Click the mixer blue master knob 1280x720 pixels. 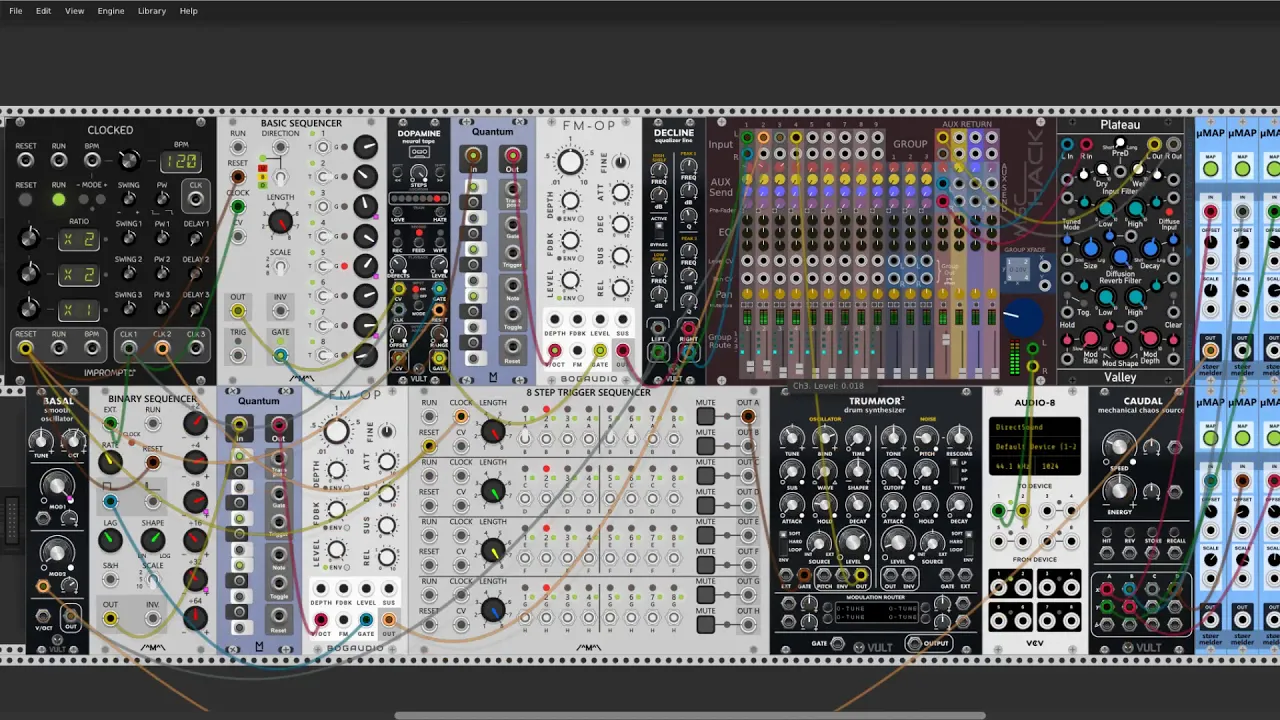coord(1022,316)
